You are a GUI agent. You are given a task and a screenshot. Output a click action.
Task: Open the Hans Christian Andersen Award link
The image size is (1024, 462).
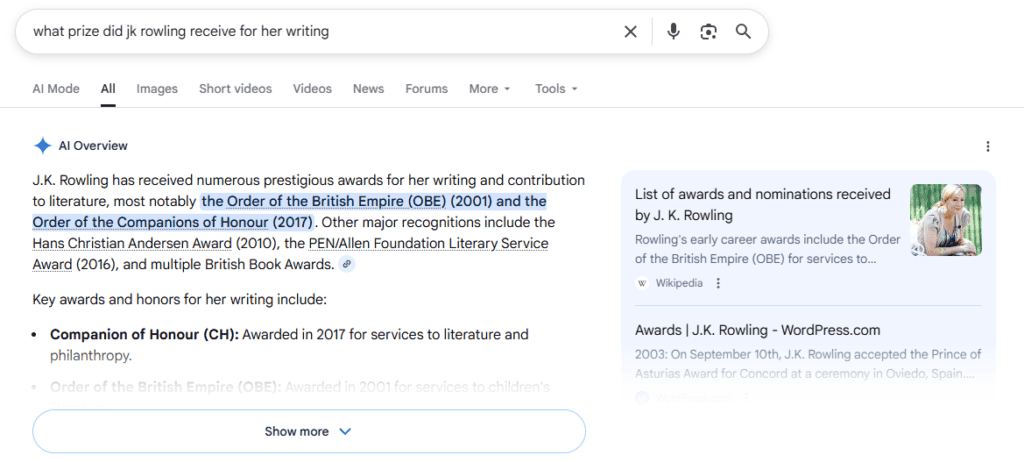pyautogui.click(x=132, y=244)
